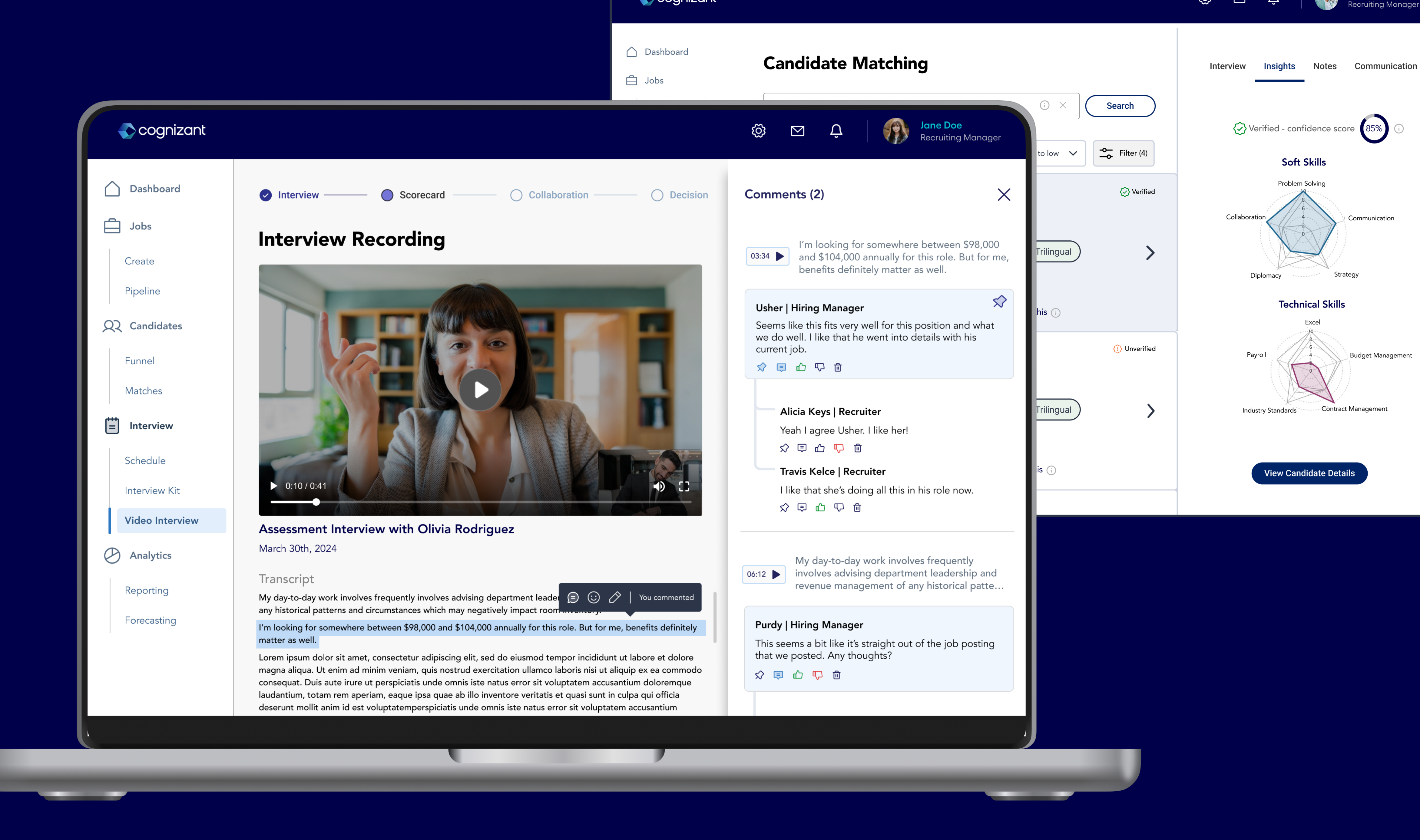Delete Usher's comment with trash icon

click(x=838, y=367)
